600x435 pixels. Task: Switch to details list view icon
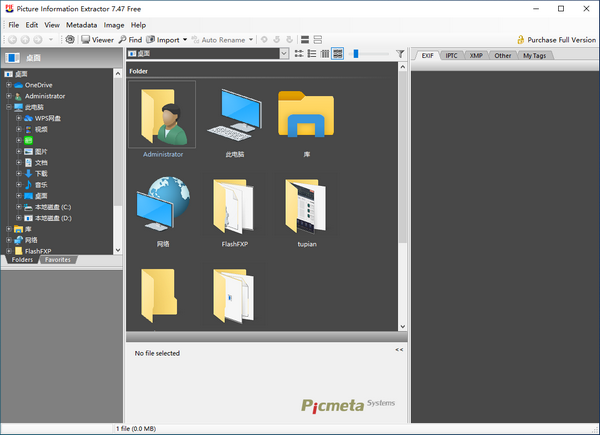tap(312, 53)
